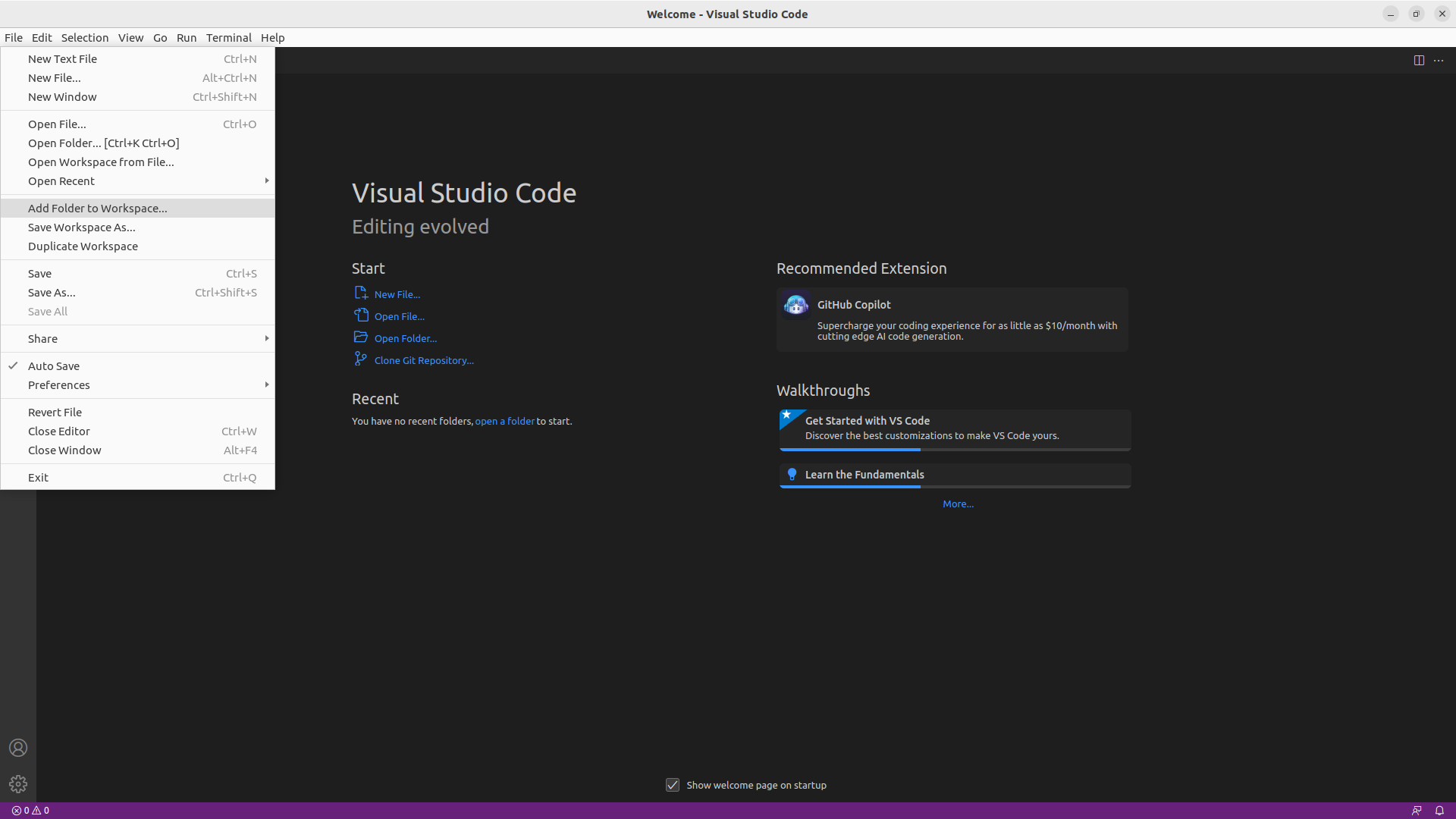The height and width of the screenshot is (819, 1456).
Task: Choose New Text File from menu
Action: pyautogui.click(x=137, y=59)
